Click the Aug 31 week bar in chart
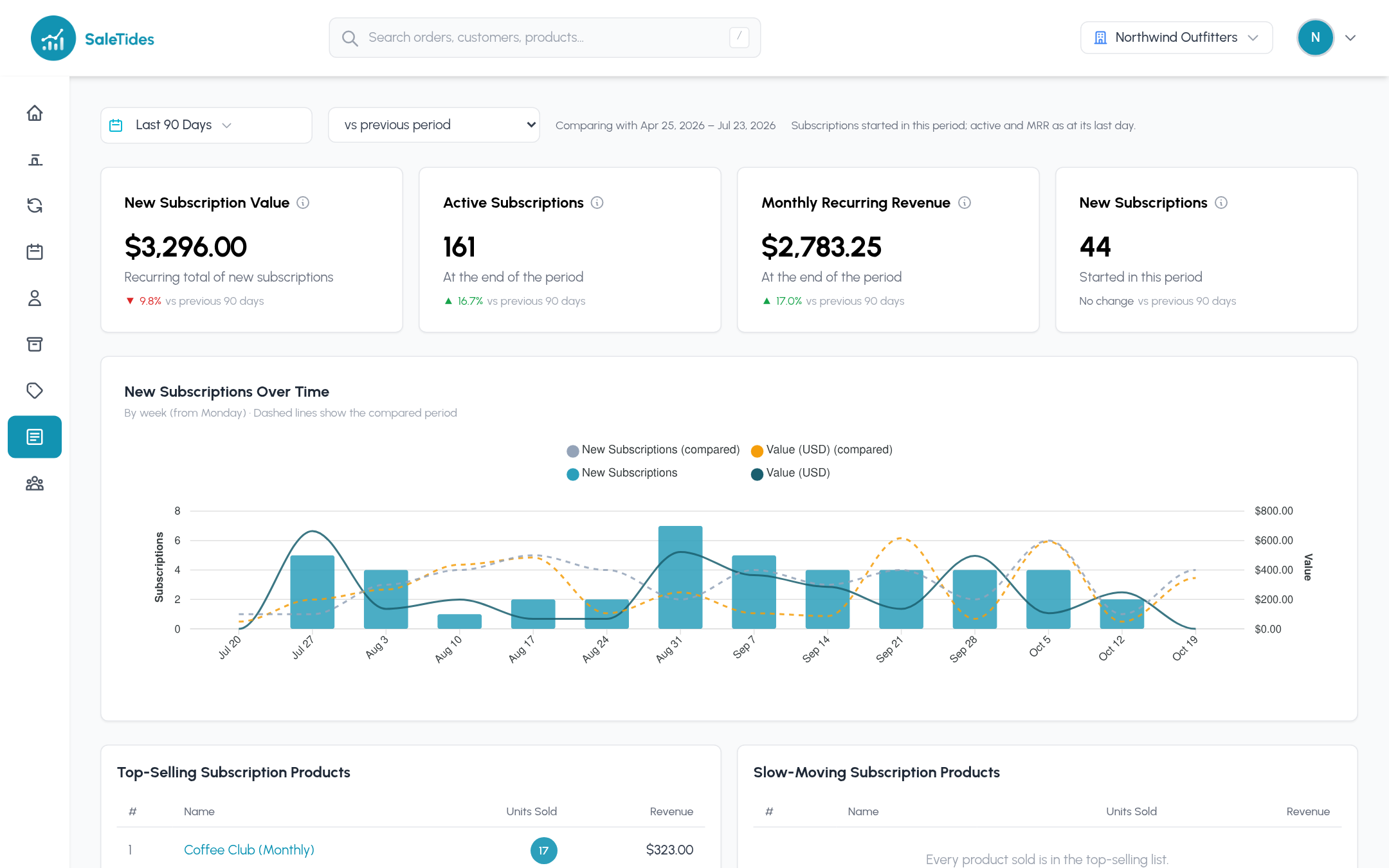The height and width of the screenshot is (868, 1389). 680,577
